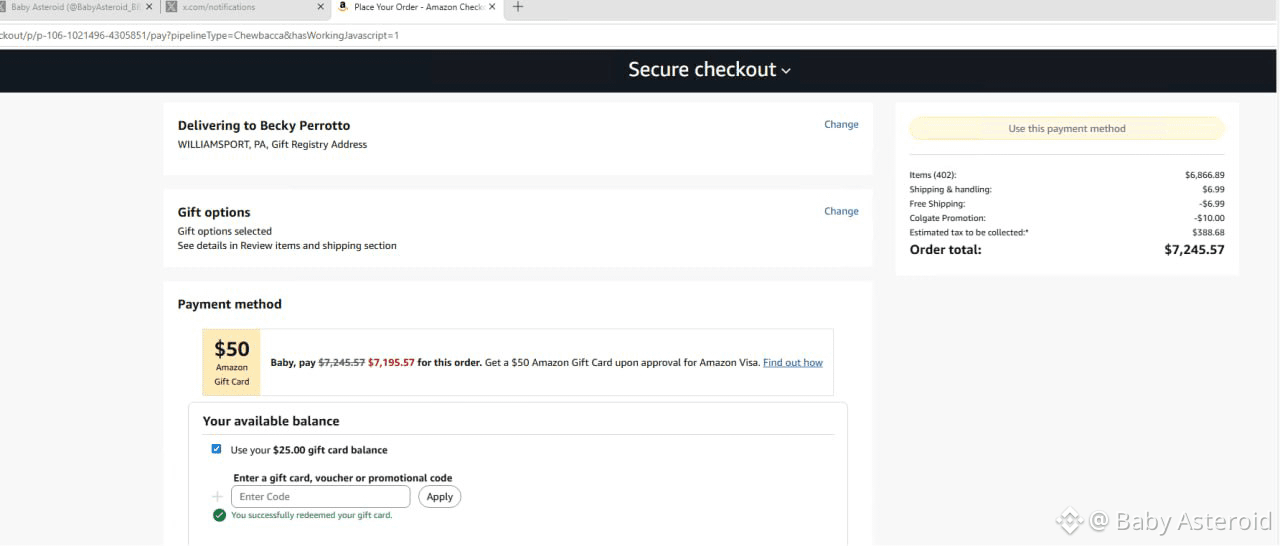
Task: Click the green success checkmark icon
Action: tap(219, 515)
